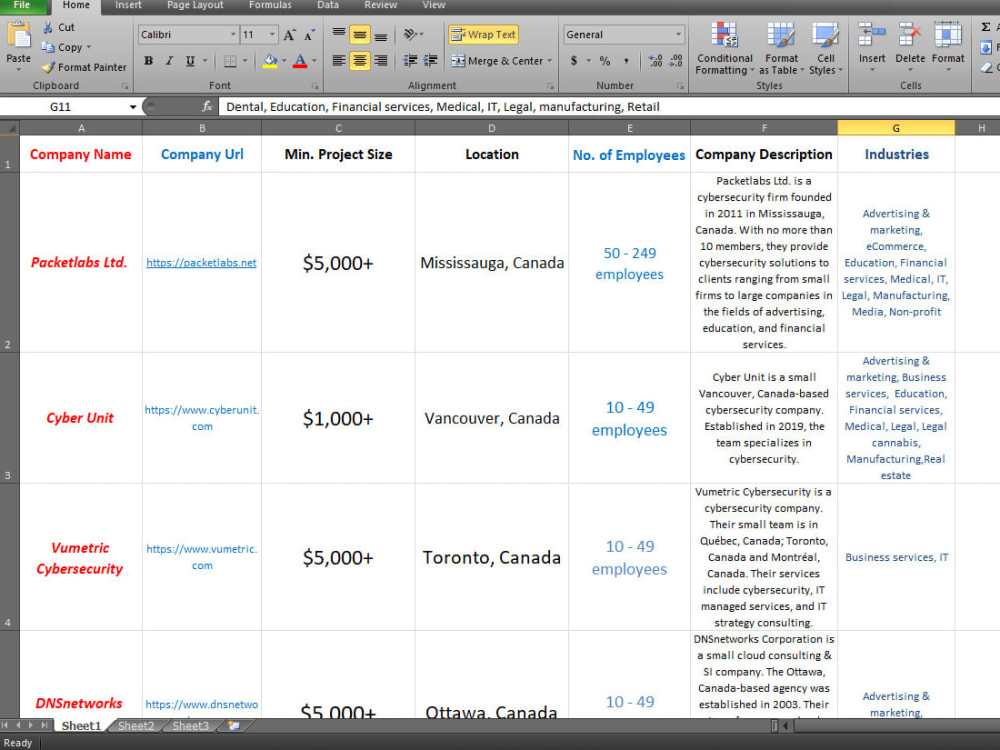Toggle Bold formatting button
Image resolution: width=1000 pixels, height=750 pixels.
point(149,61)
